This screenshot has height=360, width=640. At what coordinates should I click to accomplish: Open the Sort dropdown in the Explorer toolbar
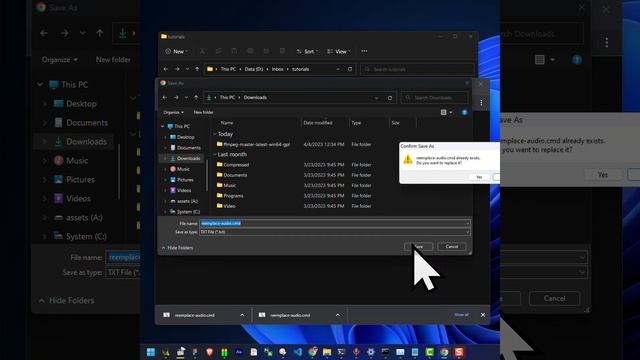point(307,51)
